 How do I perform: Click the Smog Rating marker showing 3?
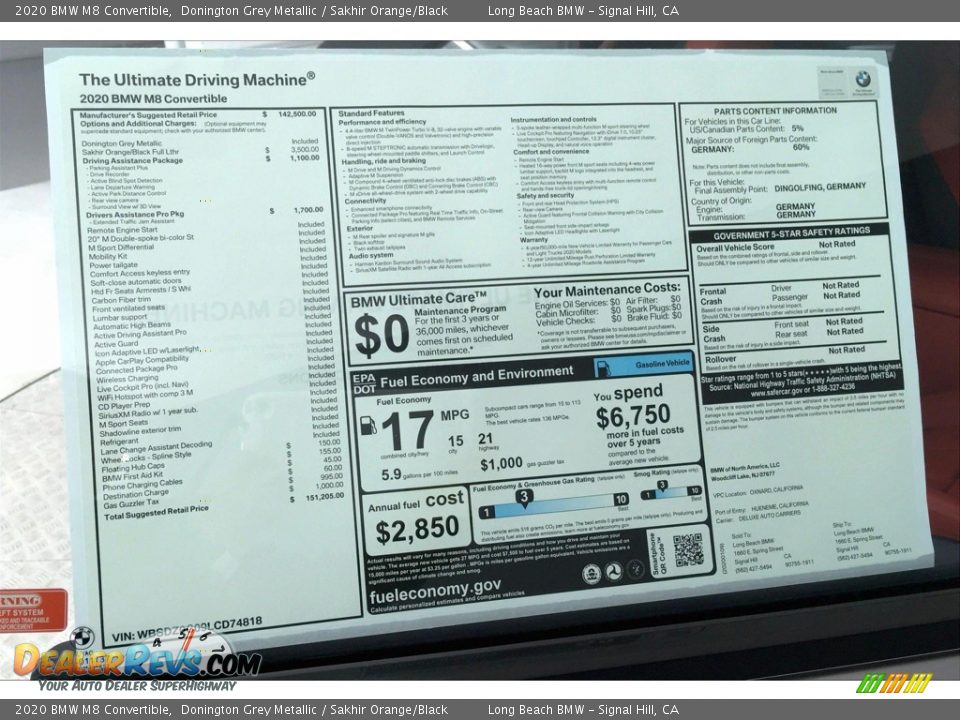pos(662,487)
